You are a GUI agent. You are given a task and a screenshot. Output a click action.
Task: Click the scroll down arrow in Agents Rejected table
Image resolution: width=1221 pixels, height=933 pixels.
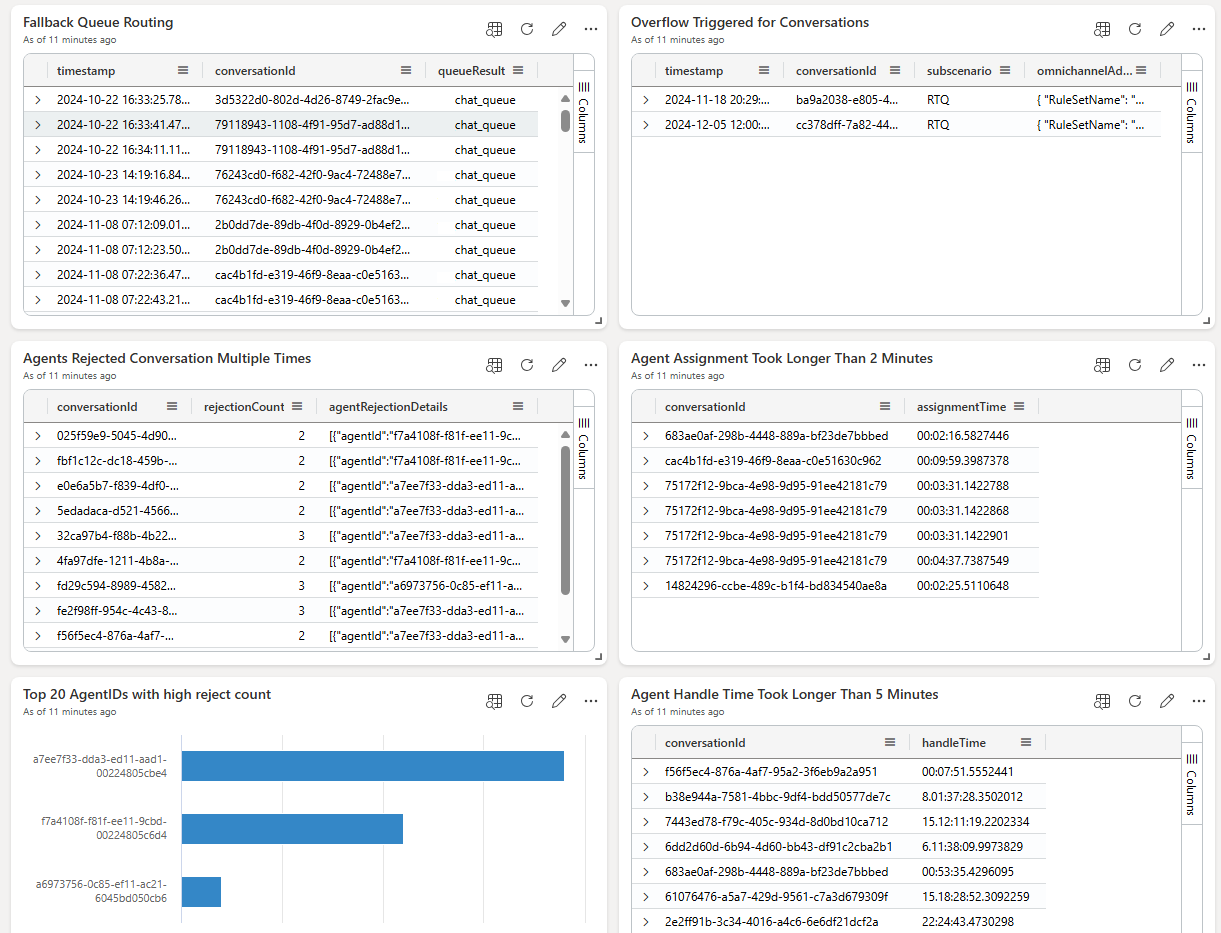click(x=565, y=639)
